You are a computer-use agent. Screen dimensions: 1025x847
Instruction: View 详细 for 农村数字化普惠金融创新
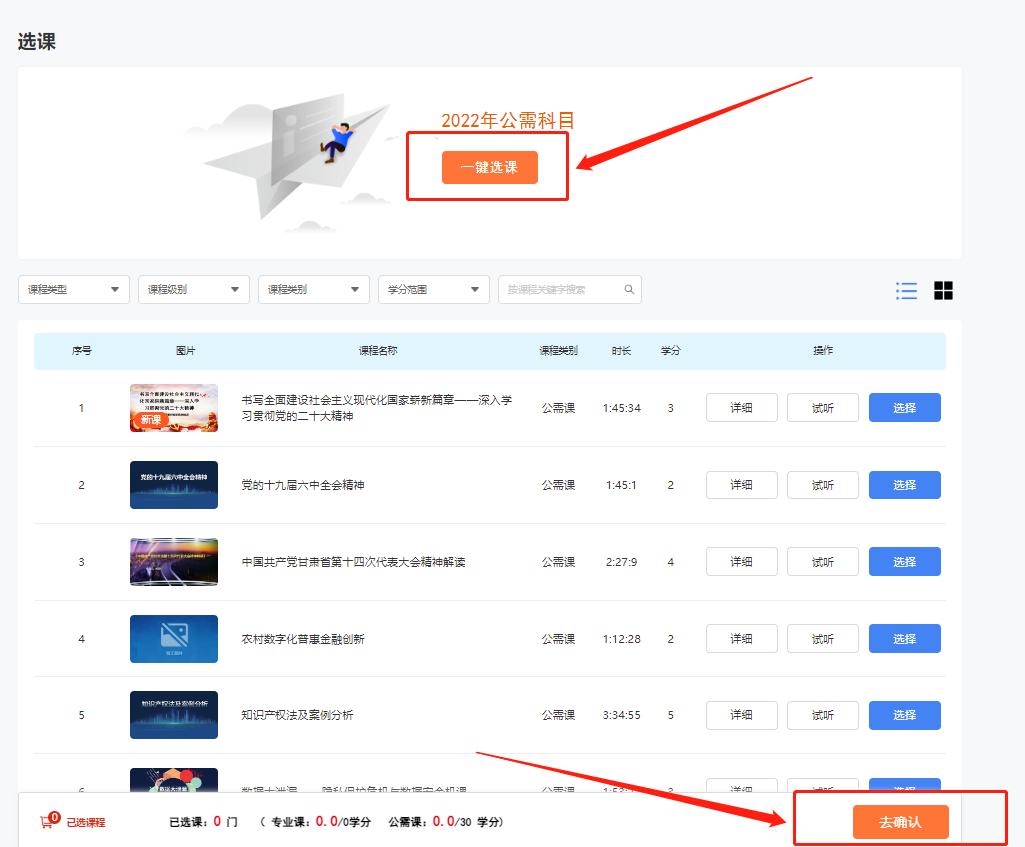[741, 638]
